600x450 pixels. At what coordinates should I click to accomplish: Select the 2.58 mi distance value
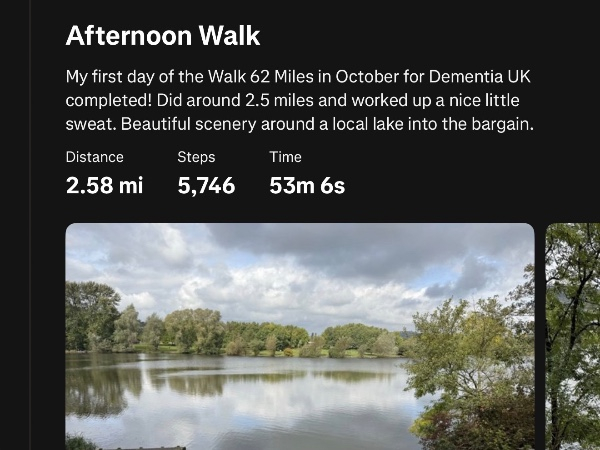(105, 185)
